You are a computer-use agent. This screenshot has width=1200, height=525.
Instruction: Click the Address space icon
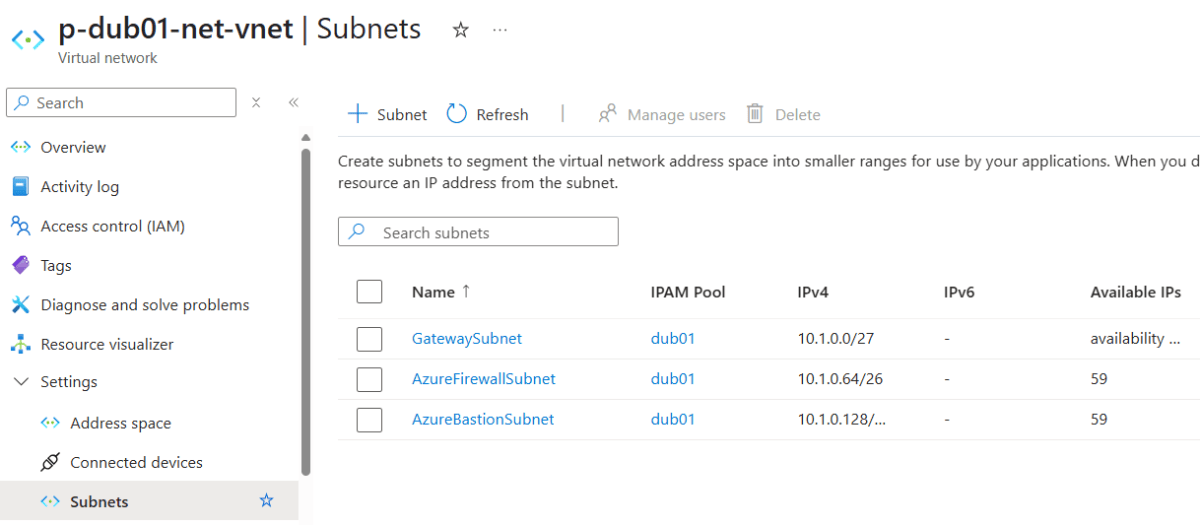[50, 423]
